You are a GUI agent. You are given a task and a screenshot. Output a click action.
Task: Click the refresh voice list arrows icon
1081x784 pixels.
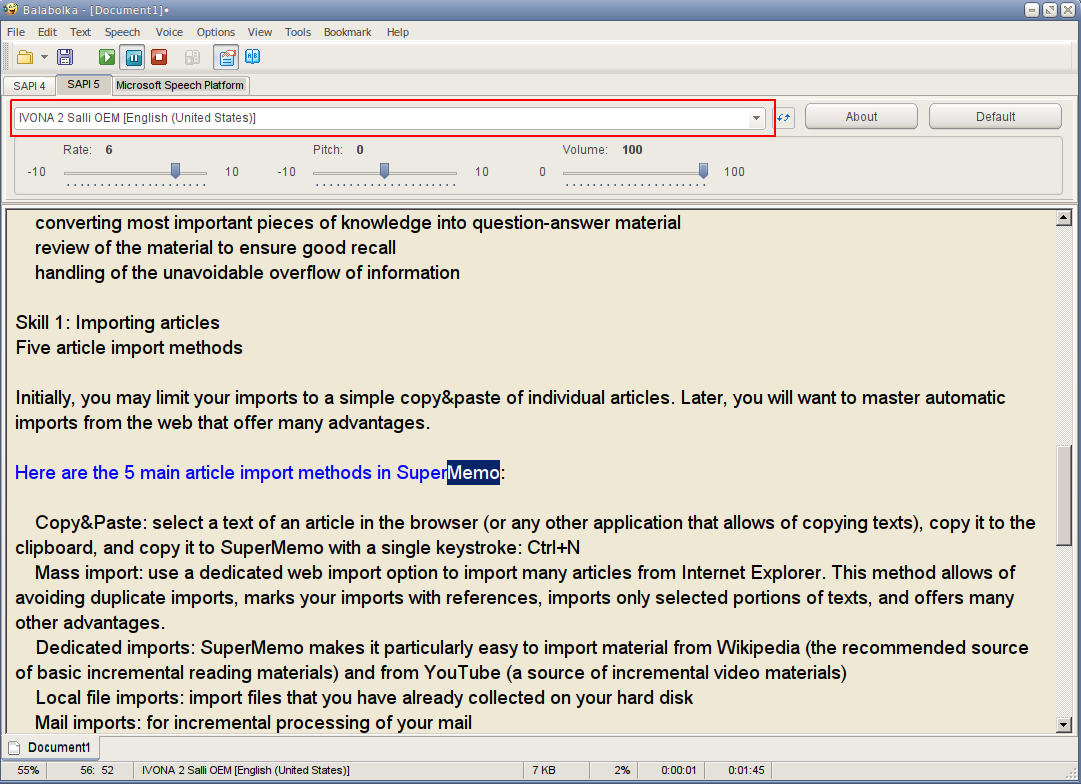(785, 117)
